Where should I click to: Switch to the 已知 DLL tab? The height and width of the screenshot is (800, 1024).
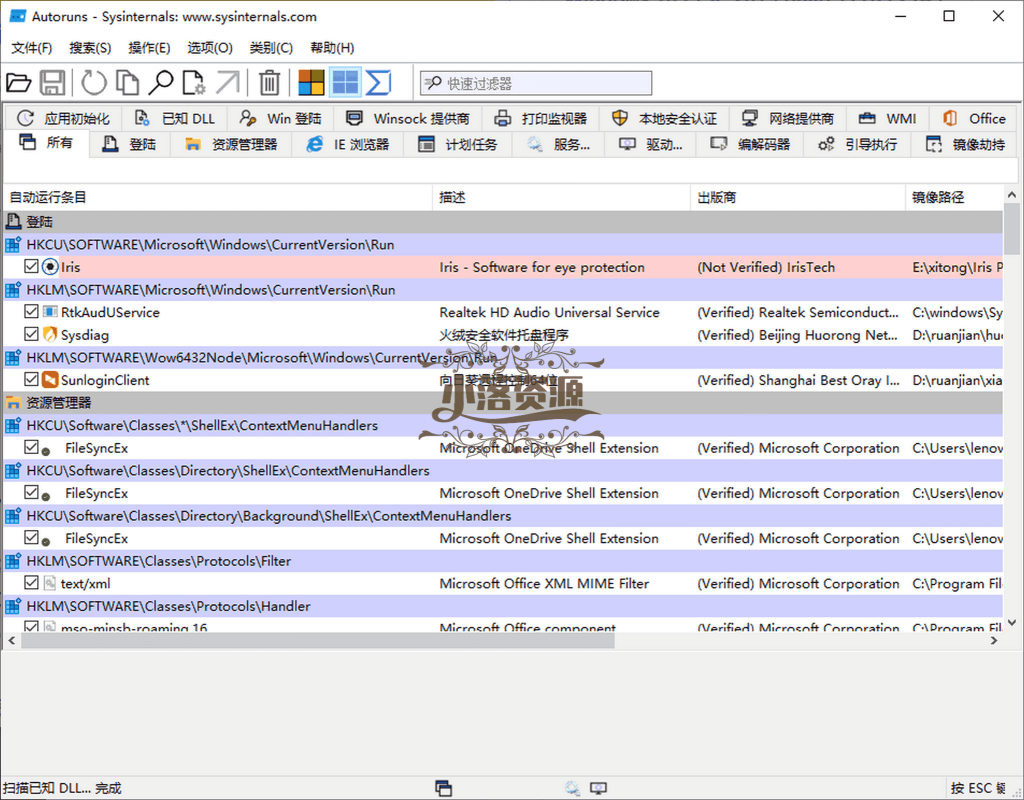[174, 118]
